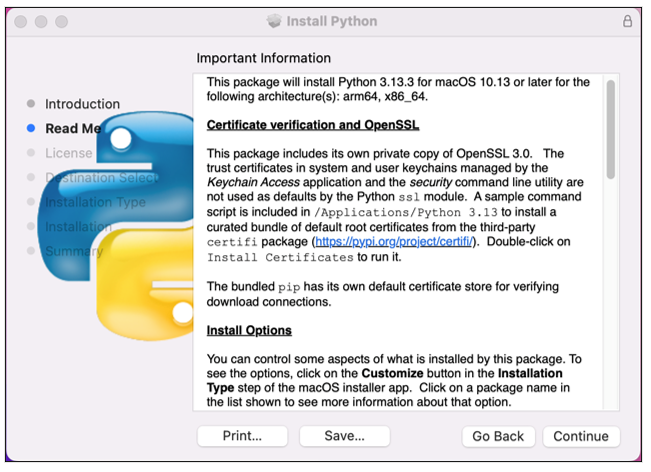
Task: Click the lock icon in title bar
Action: [627, 21]
